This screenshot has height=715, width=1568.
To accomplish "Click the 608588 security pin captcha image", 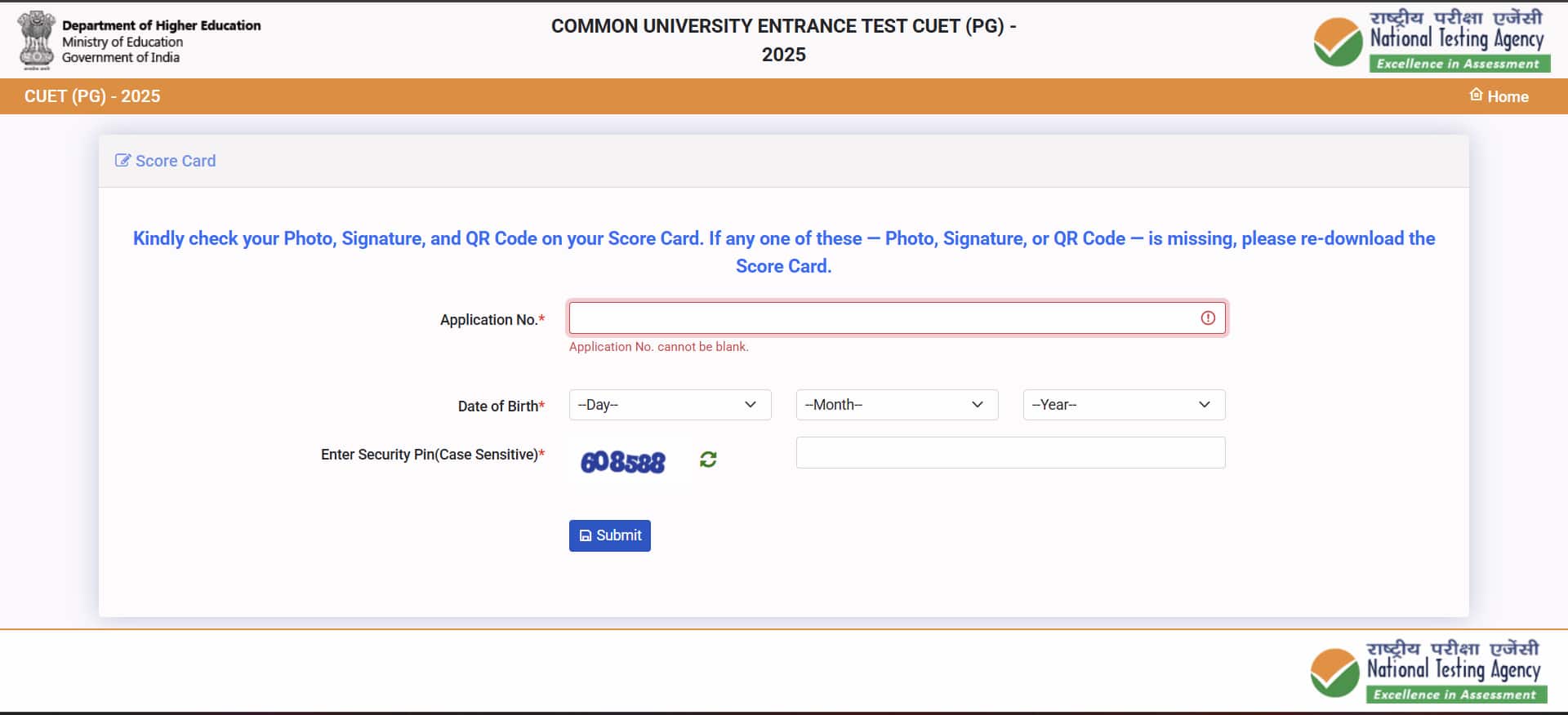I will click(623, 462).
